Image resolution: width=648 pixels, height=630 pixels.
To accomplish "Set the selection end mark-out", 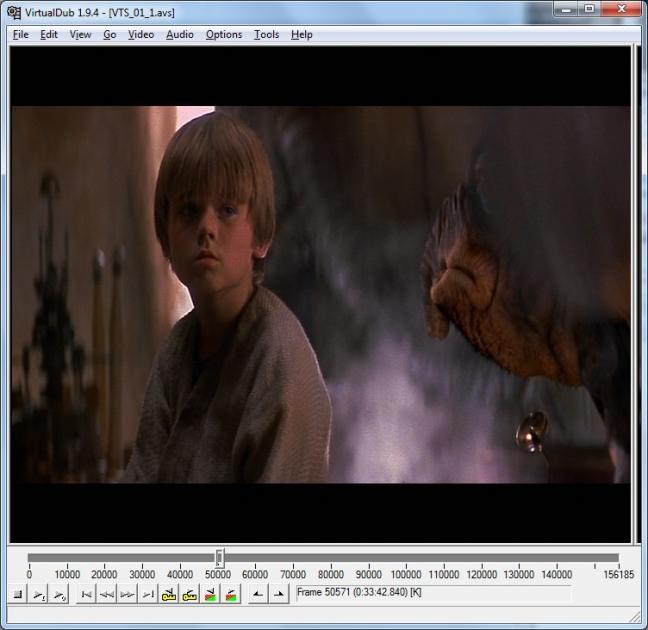I will (279, 594).
